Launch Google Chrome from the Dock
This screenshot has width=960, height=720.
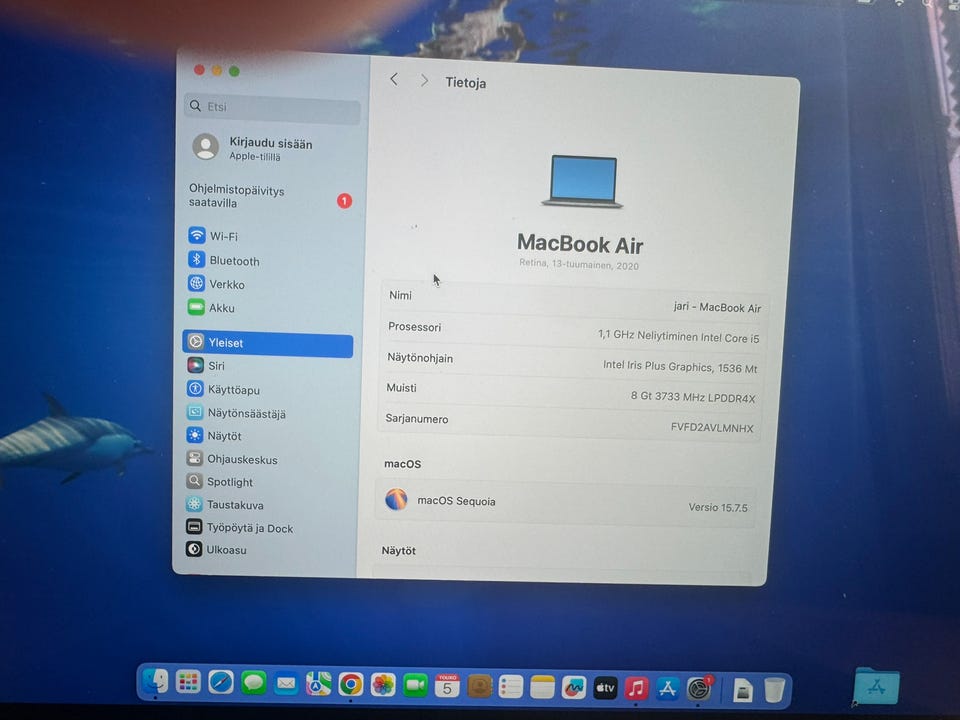(351, 684)
